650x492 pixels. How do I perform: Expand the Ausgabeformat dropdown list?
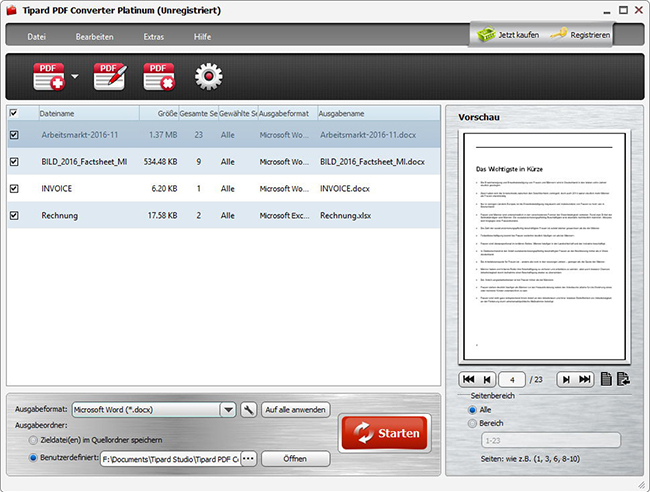228,410
